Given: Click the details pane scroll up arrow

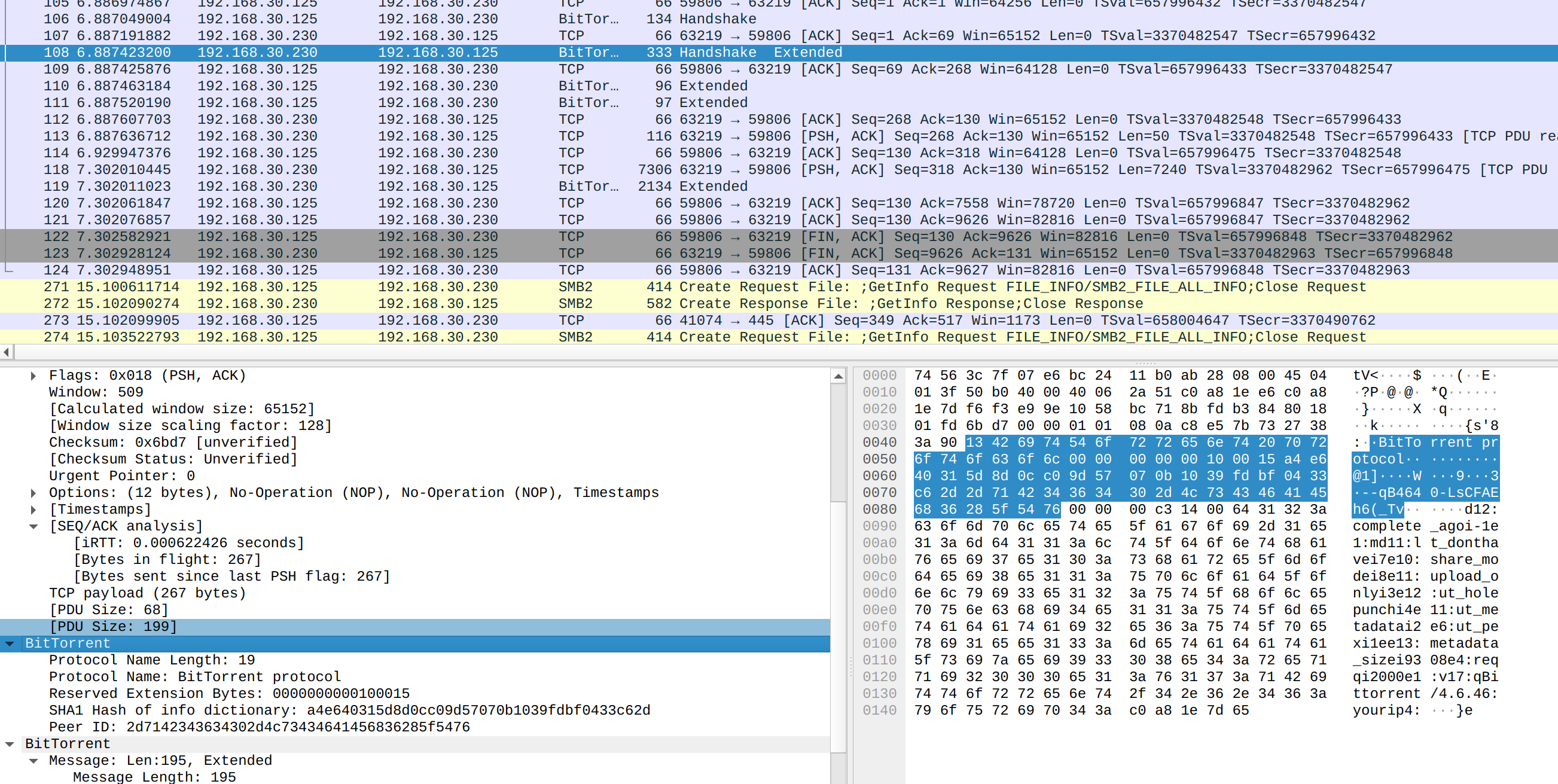Looking at the screenshot, I should 838,376.
